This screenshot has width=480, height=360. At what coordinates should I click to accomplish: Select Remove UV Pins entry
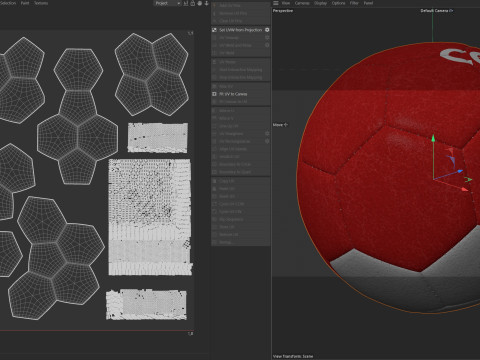pyautogui.click(x=233, y=13)
